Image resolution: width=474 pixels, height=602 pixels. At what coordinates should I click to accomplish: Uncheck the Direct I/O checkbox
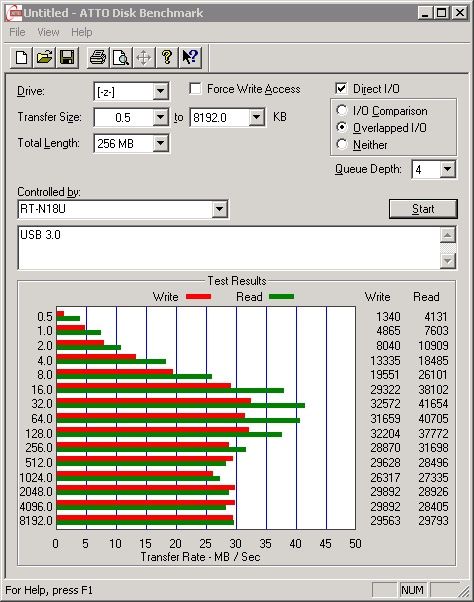(341, 88)
